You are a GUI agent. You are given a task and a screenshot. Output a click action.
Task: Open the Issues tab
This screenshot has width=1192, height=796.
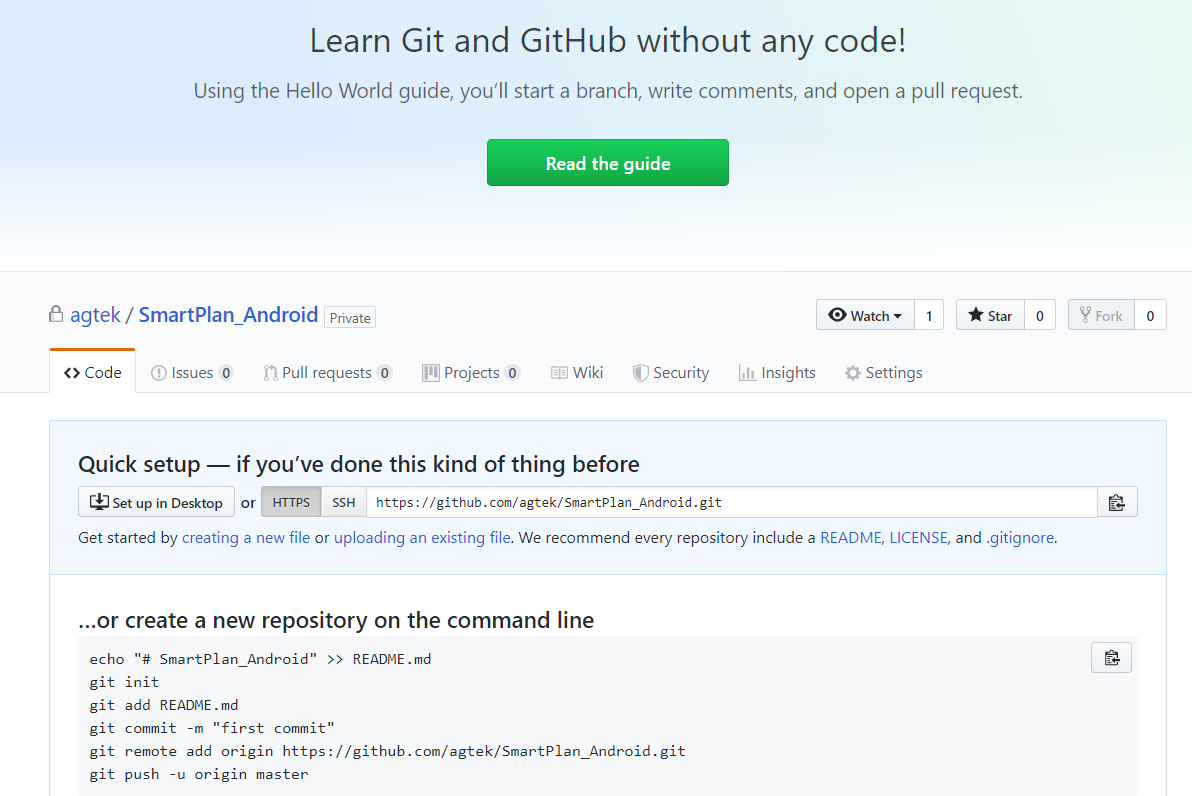tap(192, 373)
